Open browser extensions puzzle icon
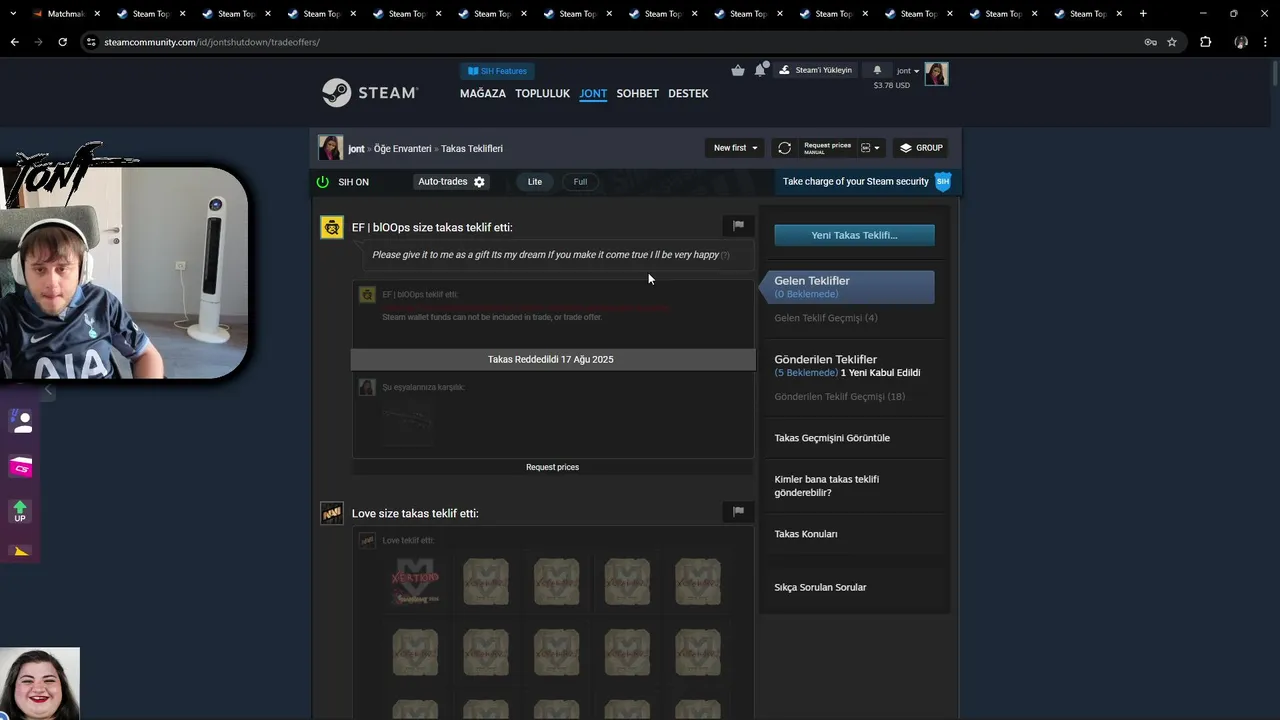The width and height of the screenshot is (1280, 720). pyautogui.click(x=1205, y=42)
